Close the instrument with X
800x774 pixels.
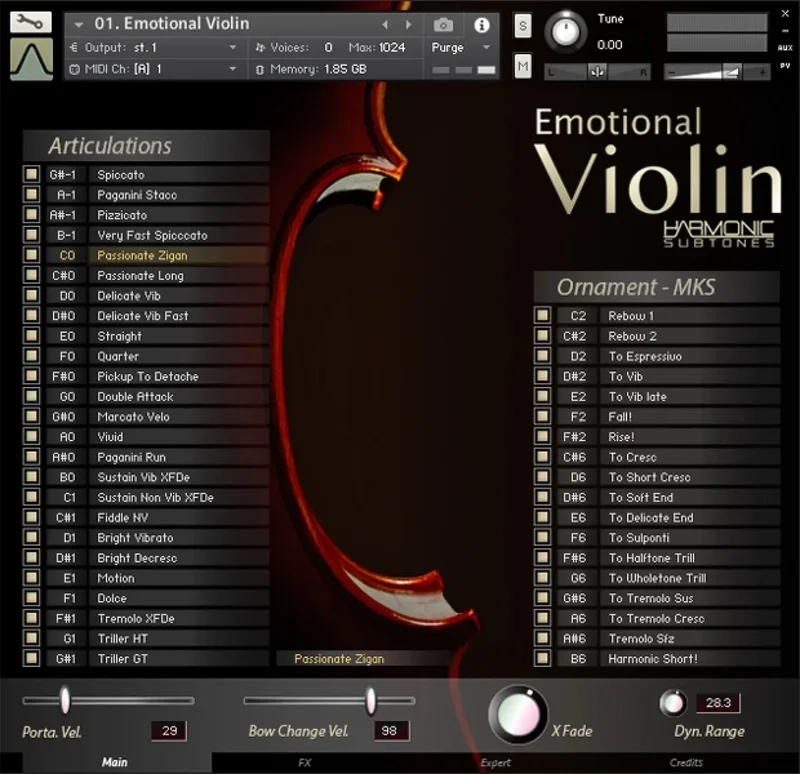pos(785,14)
